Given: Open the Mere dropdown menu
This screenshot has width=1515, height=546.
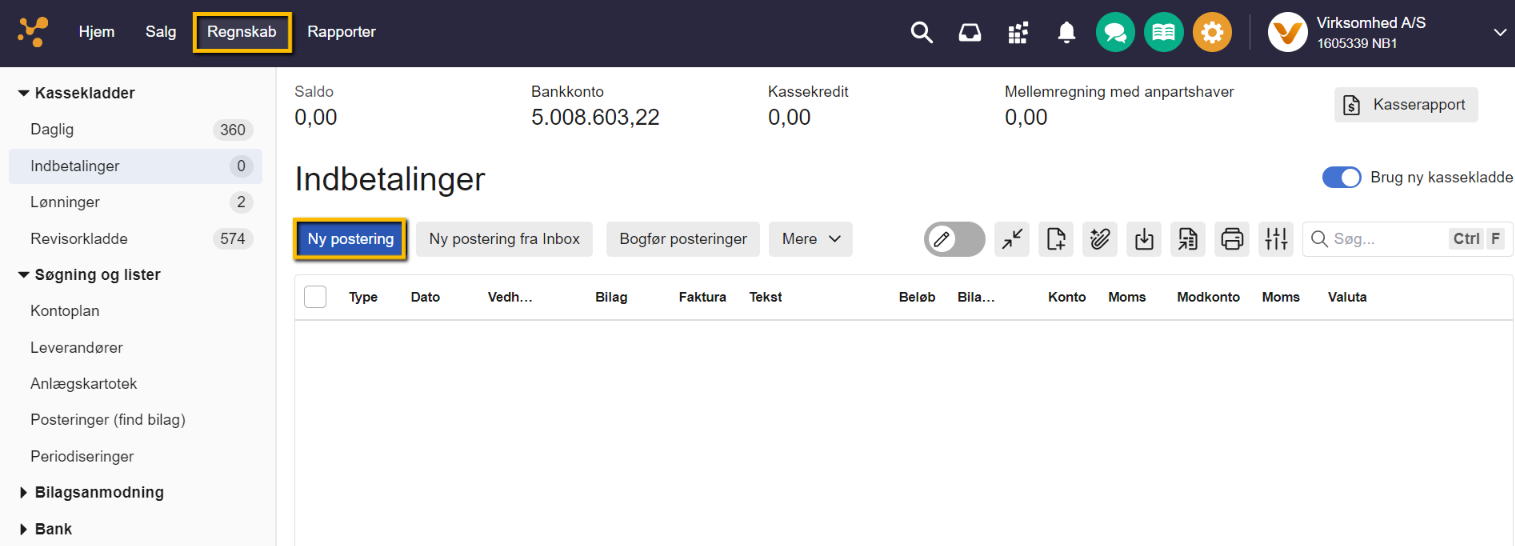Looking at the screenshot, I should [x=810, y=239].
